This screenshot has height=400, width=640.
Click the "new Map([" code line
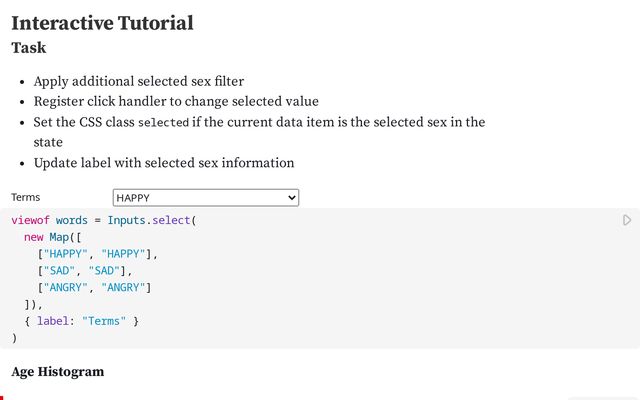point(58,237)
